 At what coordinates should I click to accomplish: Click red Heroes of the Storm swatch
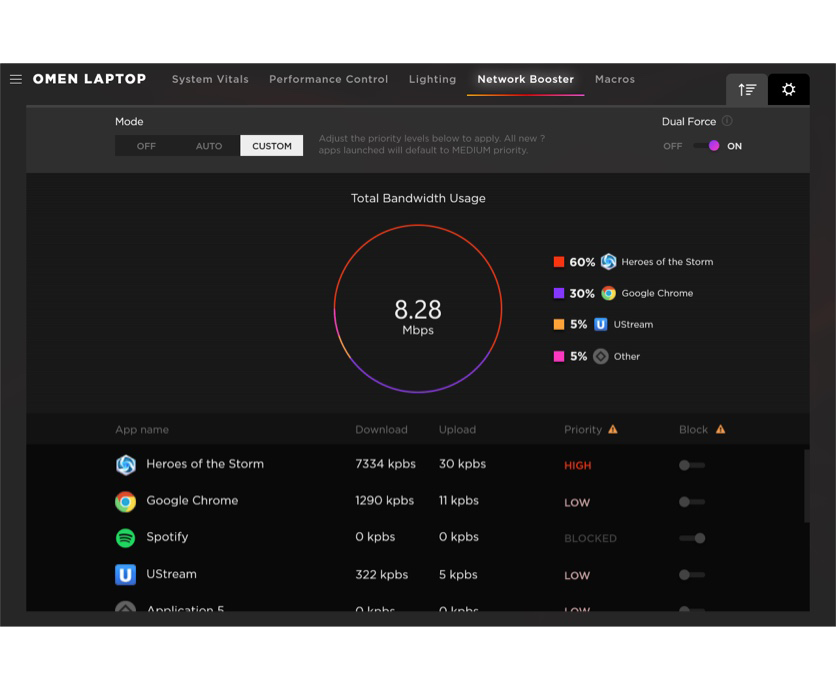559,262
